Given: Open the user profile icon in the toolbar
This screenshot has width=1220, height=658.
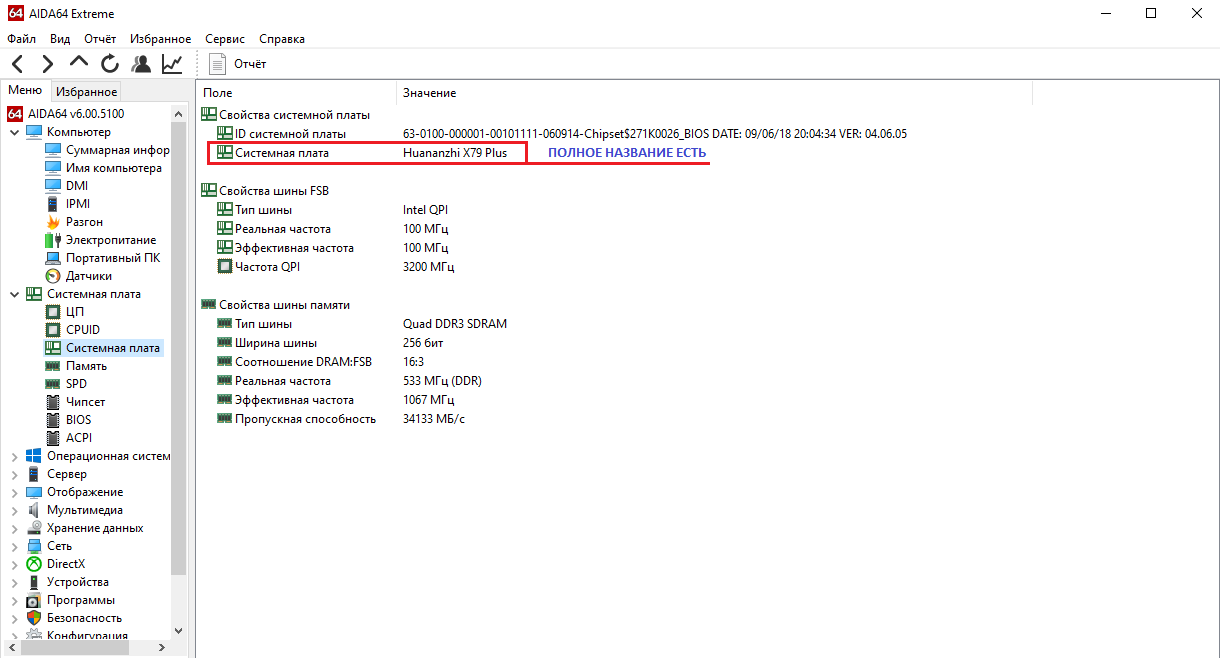Looking at the screenshot, I should click(141, 64).
